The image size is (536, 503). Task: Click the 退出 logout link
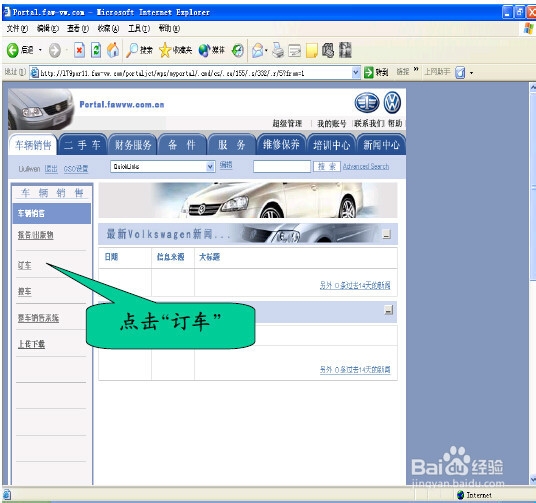tap(51, 169)
